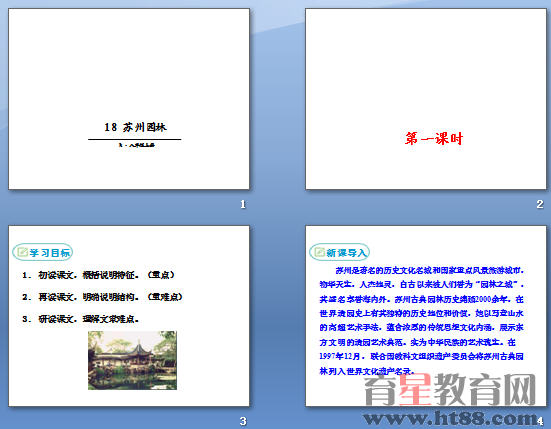Select the 学习目标 heading badge
Image resolution: width=551 pixels, height=429 pixels.
(x=43, y=252)
